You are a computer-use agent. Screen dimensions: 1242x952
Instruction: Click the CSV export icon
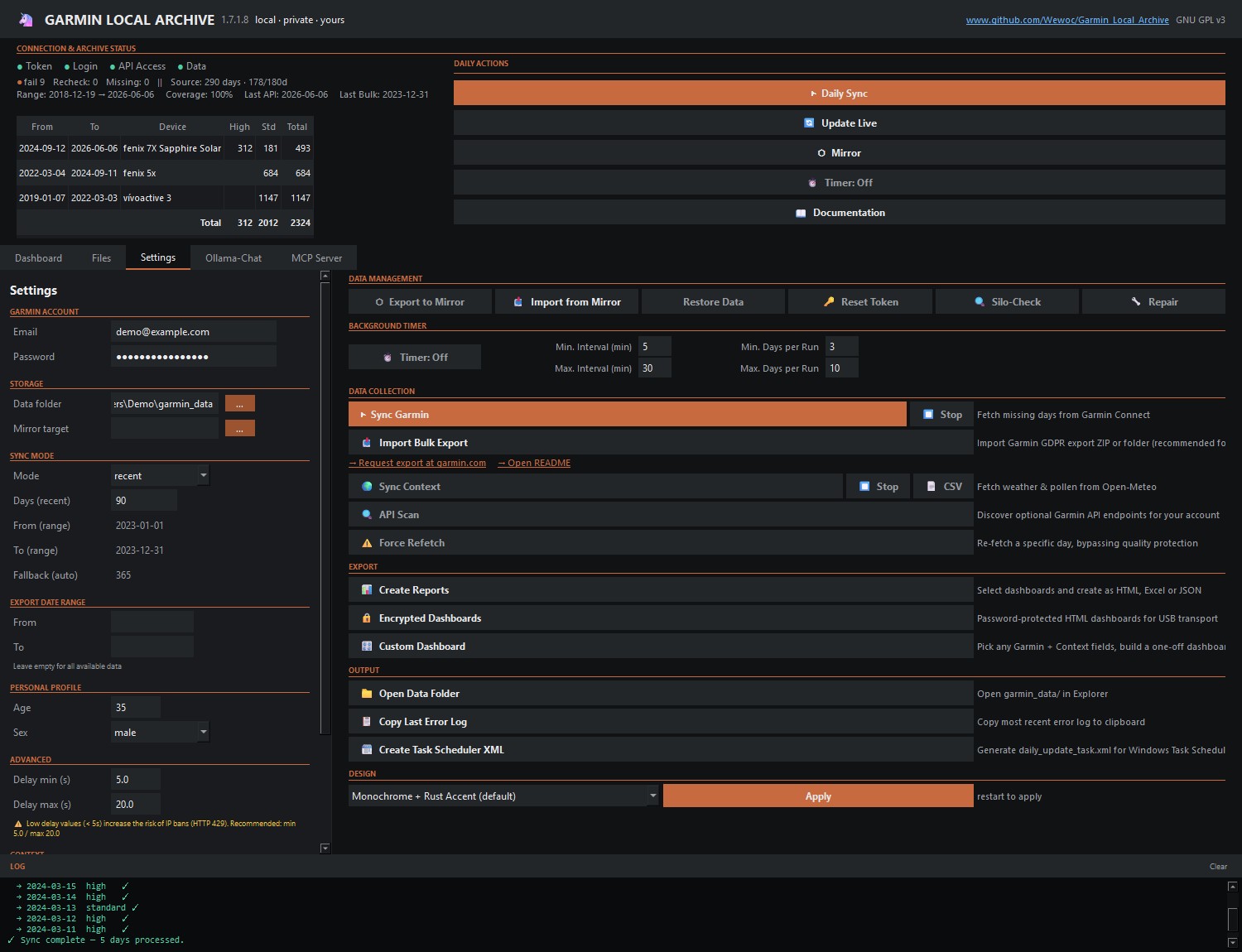click(931, 486)
